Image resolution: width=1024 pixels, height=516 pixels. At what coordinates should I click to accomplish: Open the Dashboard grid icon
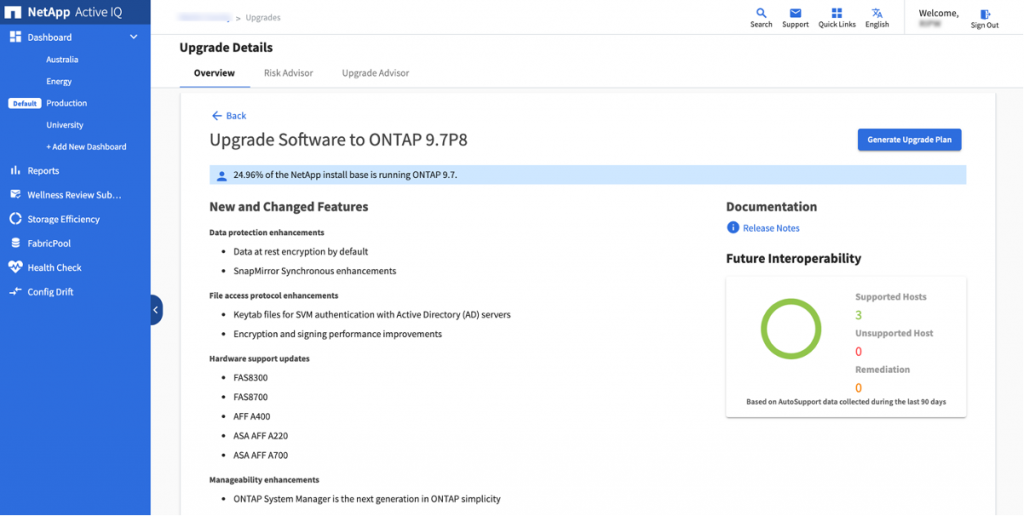point(16,37)
